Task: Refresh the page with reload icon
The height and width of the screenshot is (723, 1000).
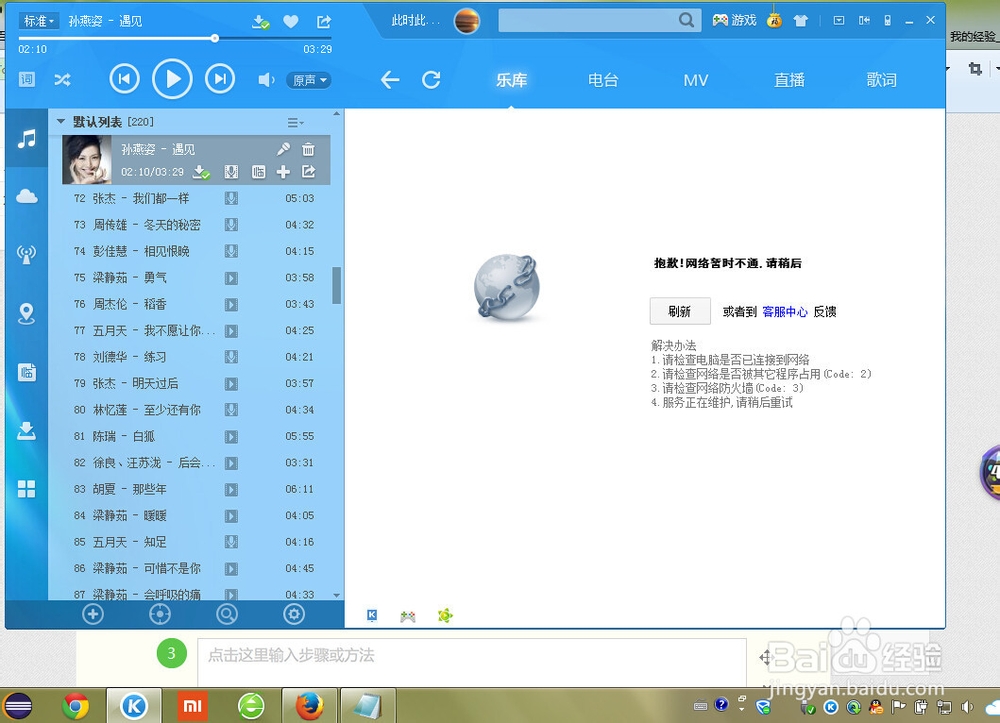Action: [431, 80]
